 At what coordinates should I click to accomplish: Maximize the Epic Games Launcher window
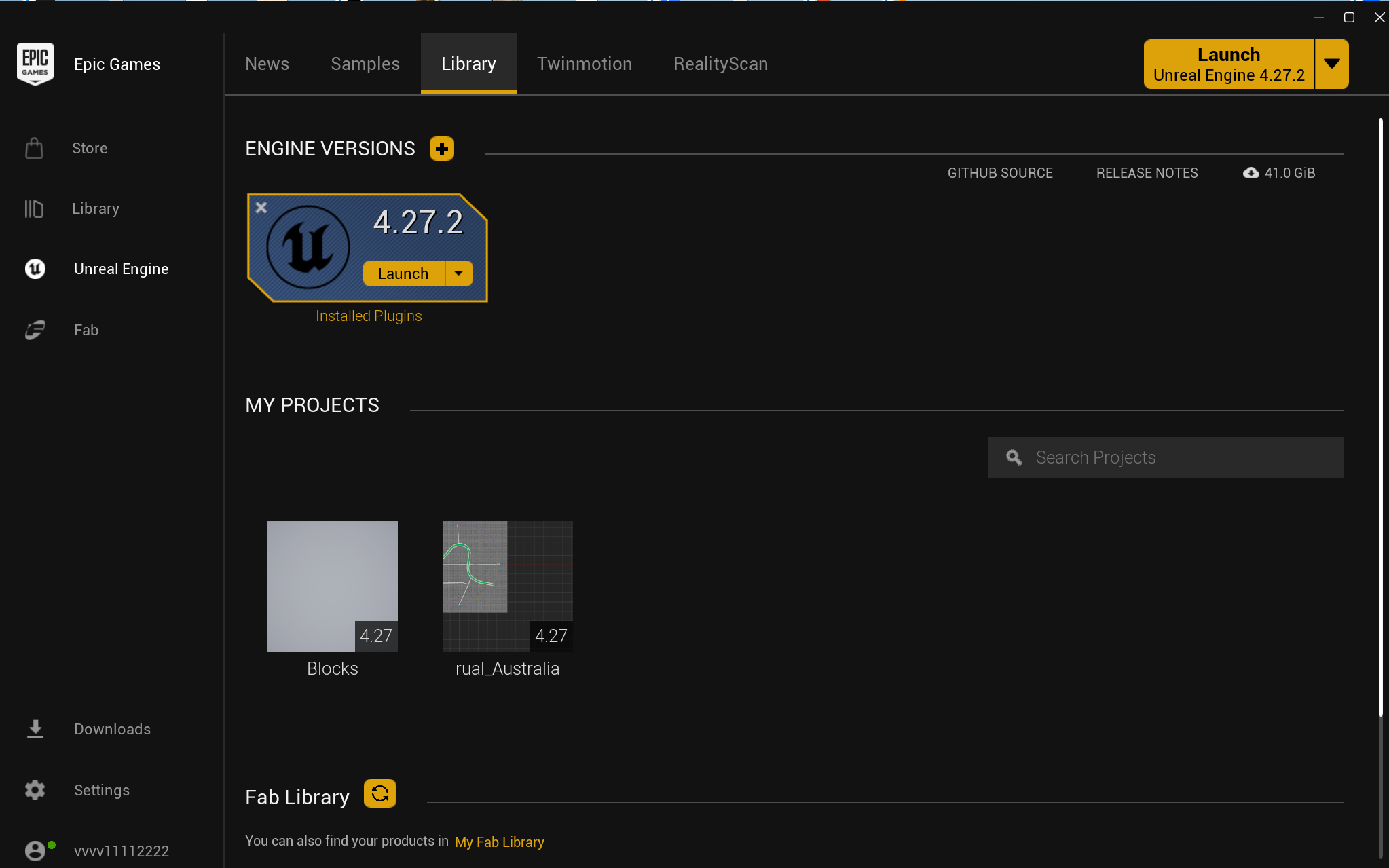1349,18
